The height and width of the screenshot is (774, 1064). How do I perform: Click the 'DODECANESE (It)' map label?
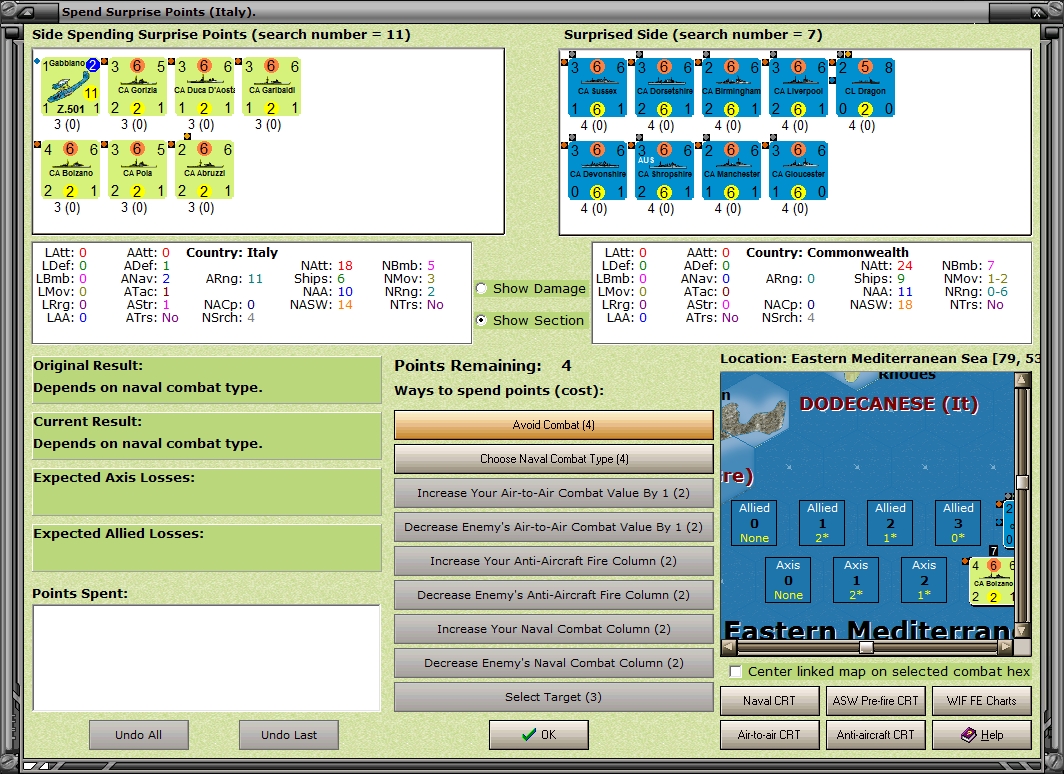click(888, 404)
